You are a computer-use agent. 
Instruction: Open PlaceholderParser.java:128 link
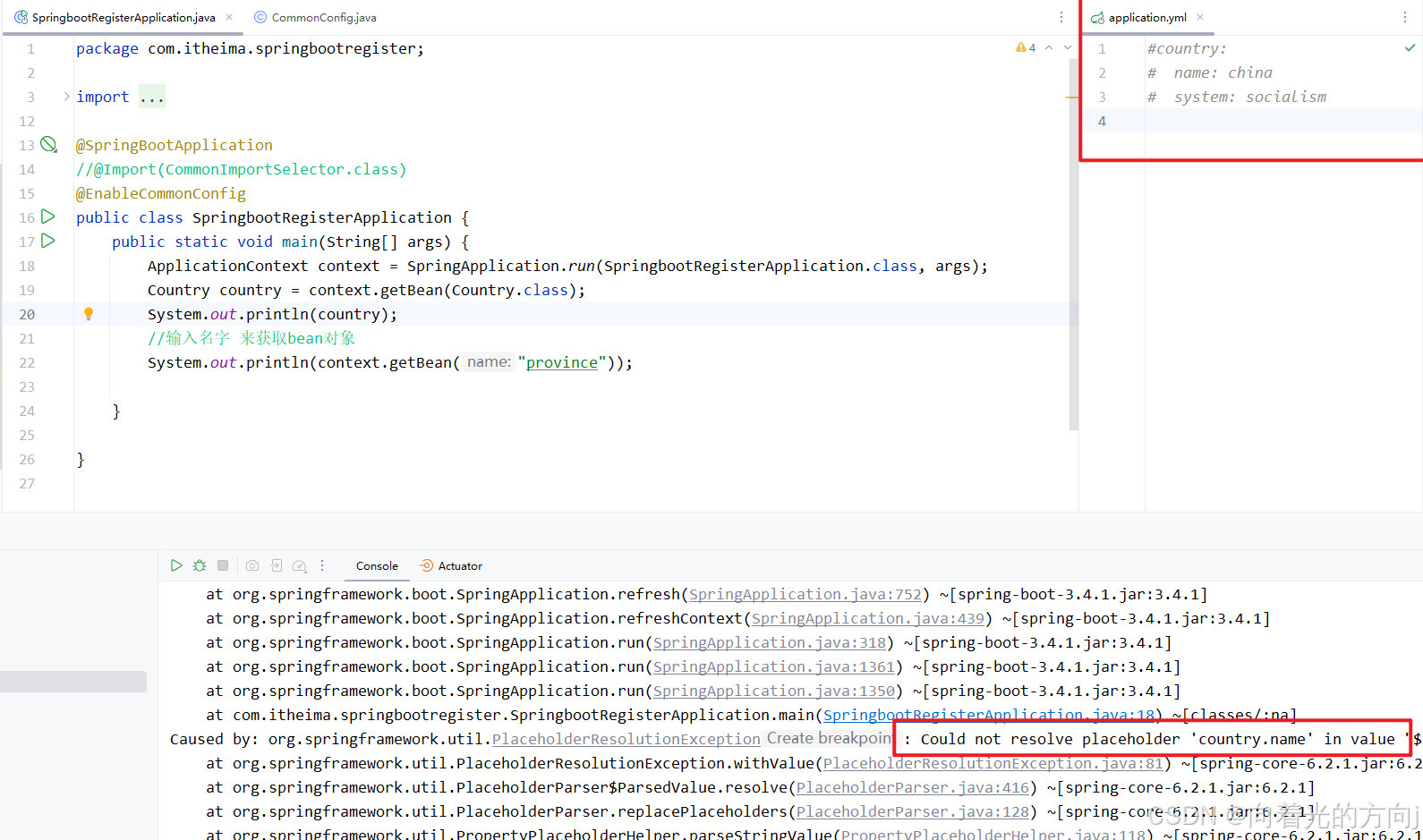point(913,811)
